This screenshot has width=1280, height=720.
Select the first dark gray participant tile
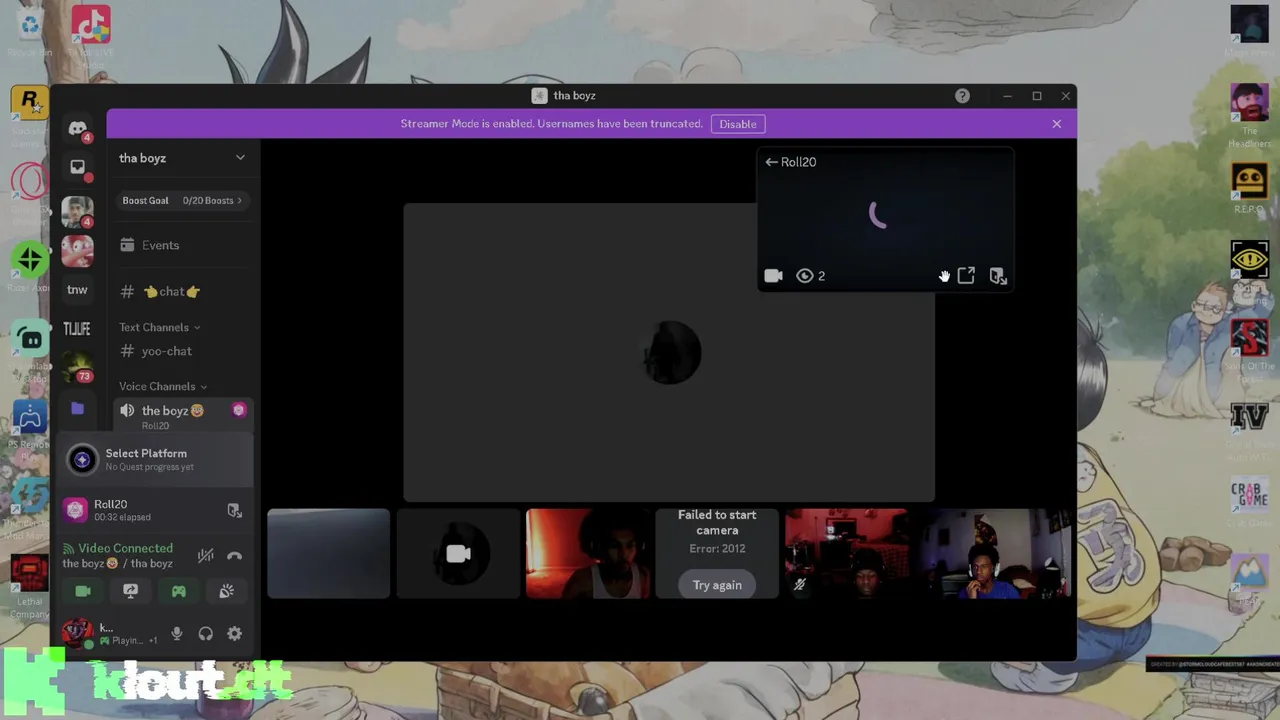[328, 554]
